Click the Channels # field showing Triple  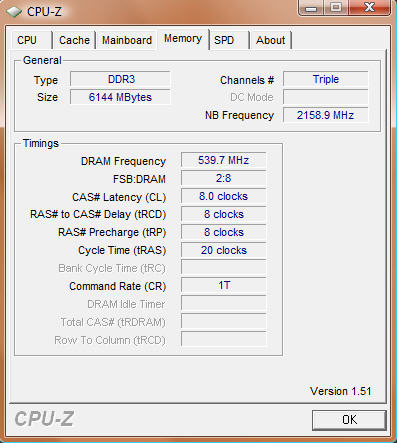tap(326, 79)
